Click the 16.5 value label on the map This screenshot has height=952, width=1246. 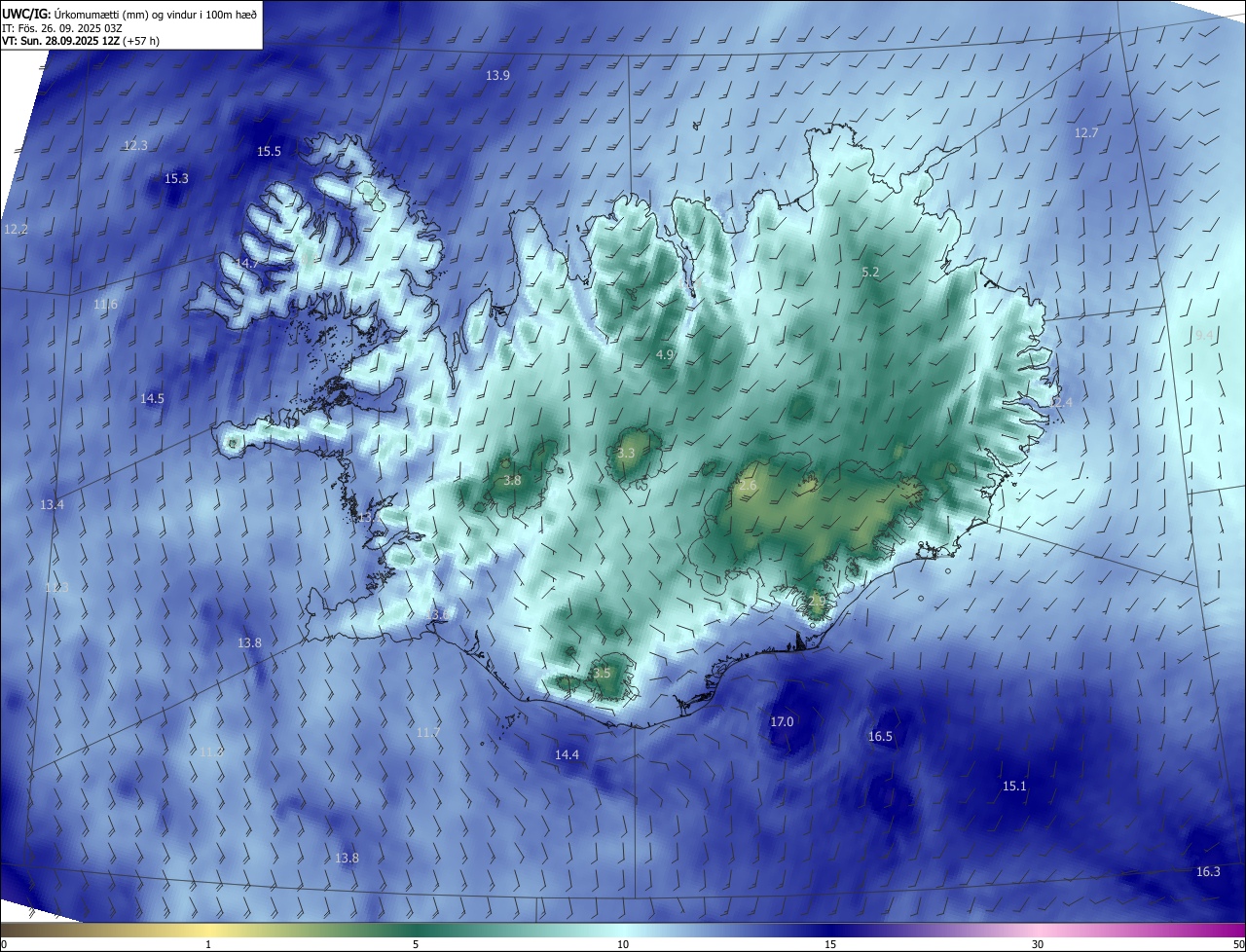tap(880, 736)
